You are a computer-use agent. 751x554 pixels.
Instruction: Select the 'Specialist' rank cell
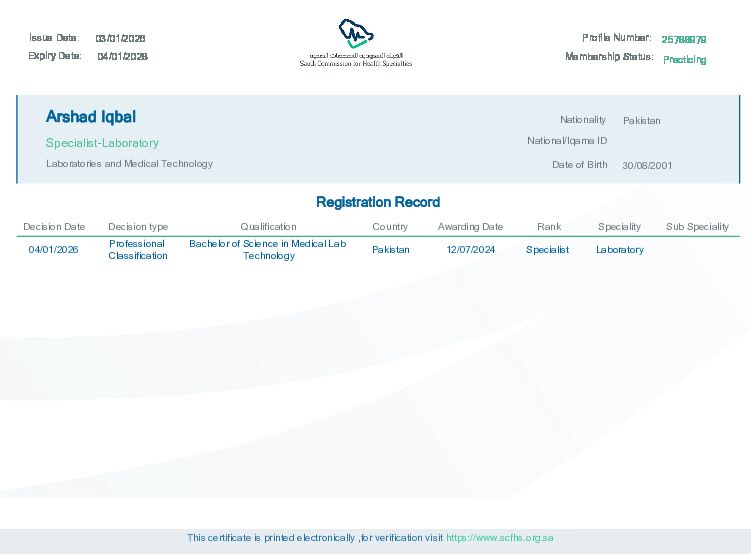pos(547,250)
